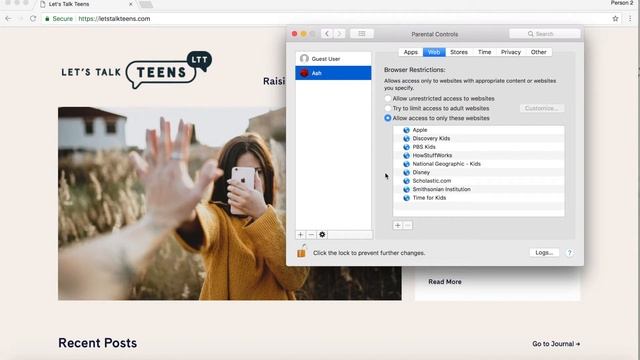This screenshot has height=360, width=640.
Task: Click the Let's Talk Teens logo
Action: [137, 70]
